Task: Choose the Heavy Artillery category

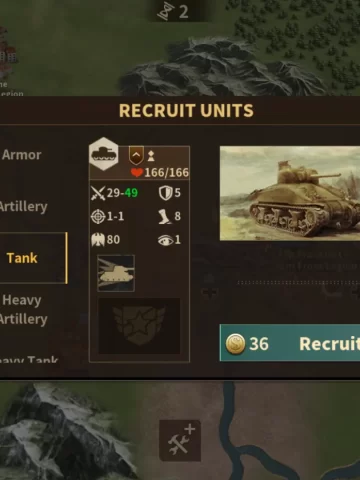Action: click(x=23, y=309)
